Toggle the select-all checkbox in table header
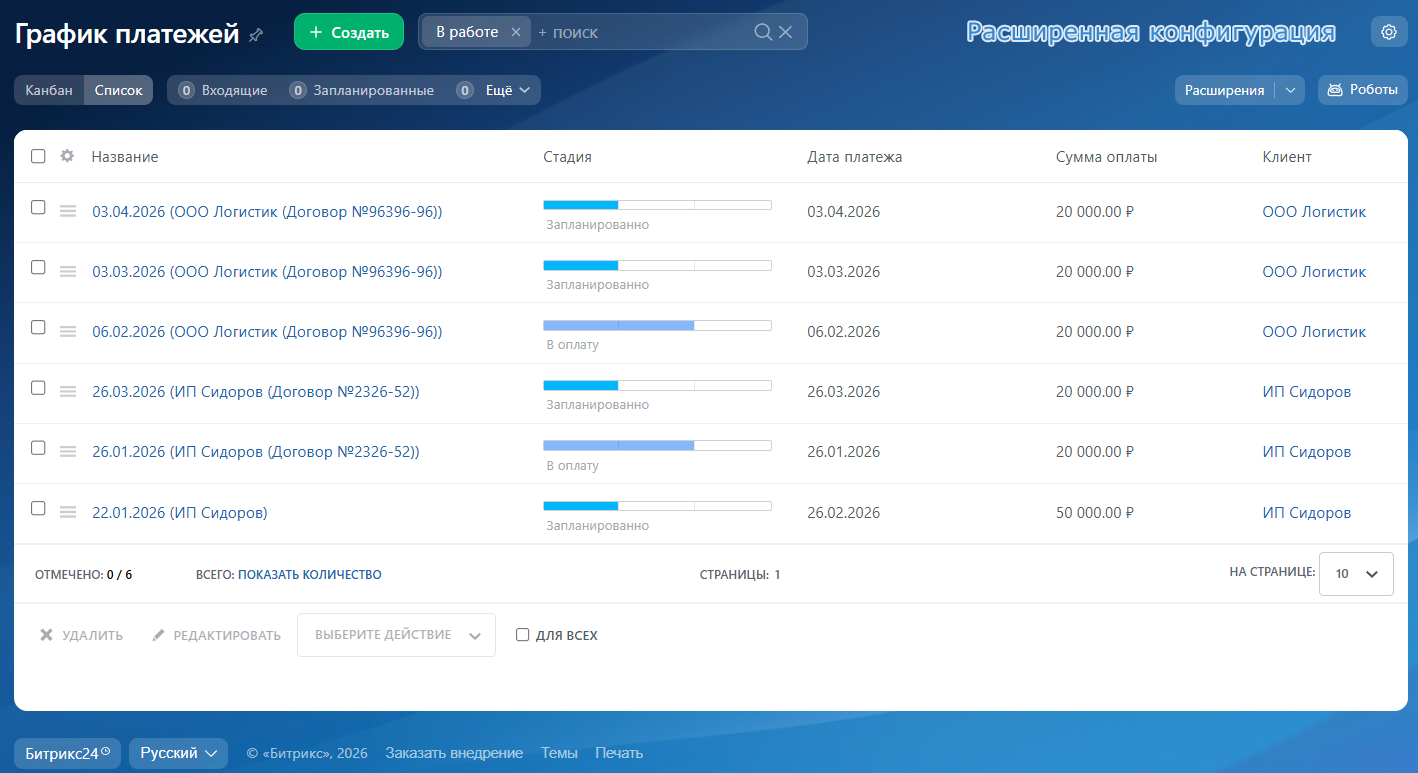Screen dimensions: 1418x773 [x=38, y=156]
